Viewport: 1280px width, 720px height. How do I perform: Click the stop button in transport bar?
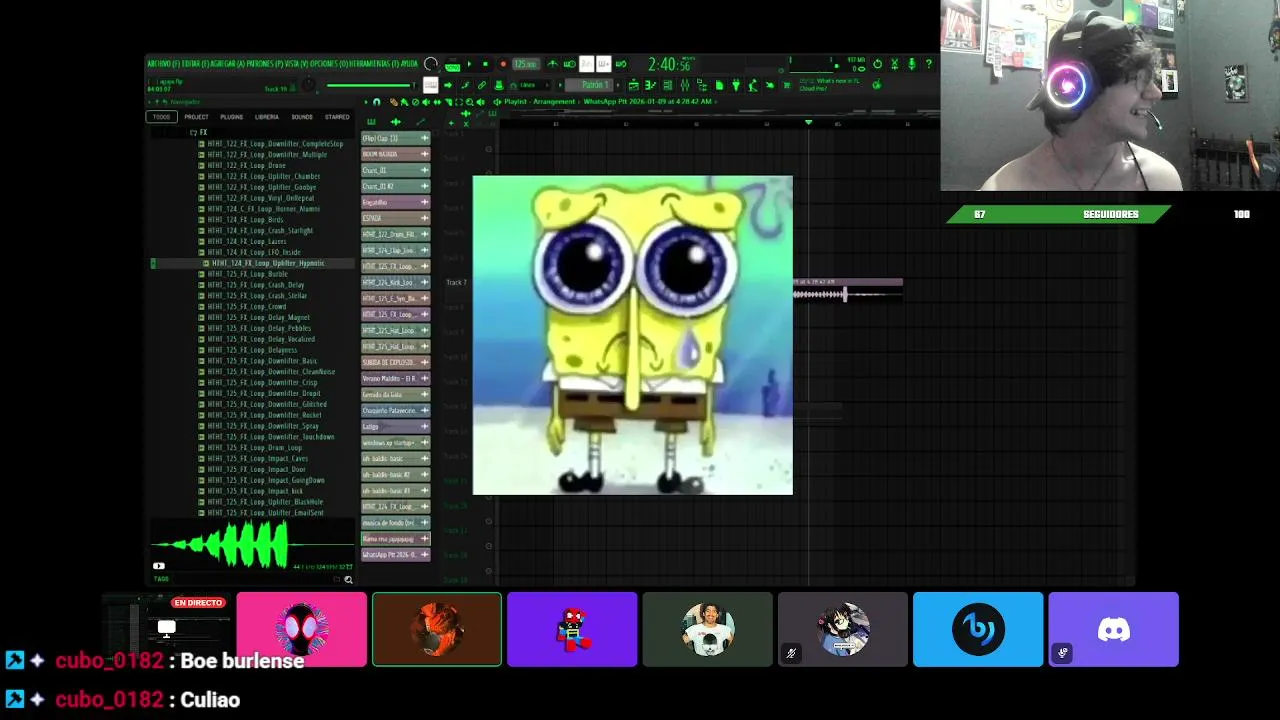485,63
